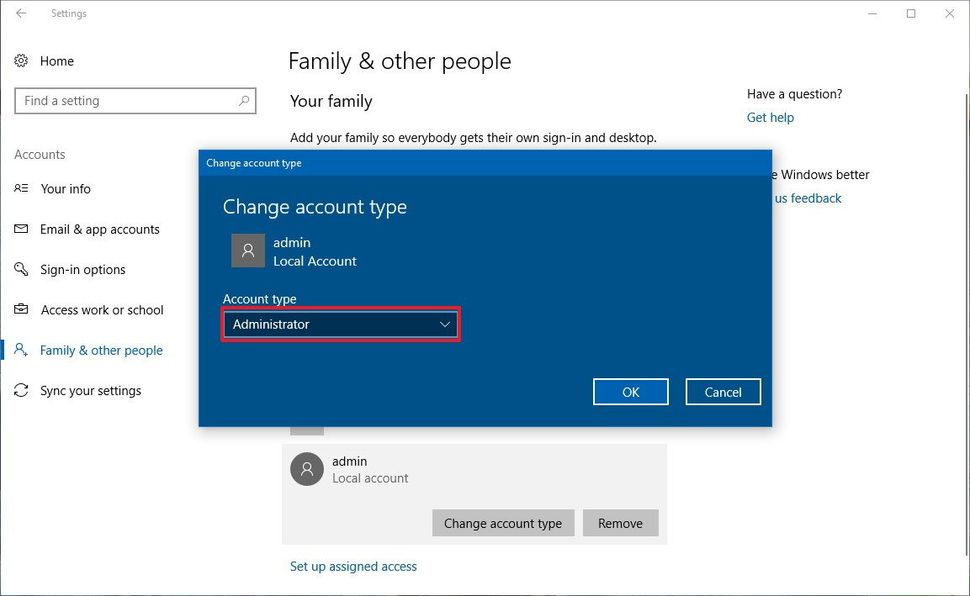
Task: Click the Remove button for admin
Action: coord(620,522)
